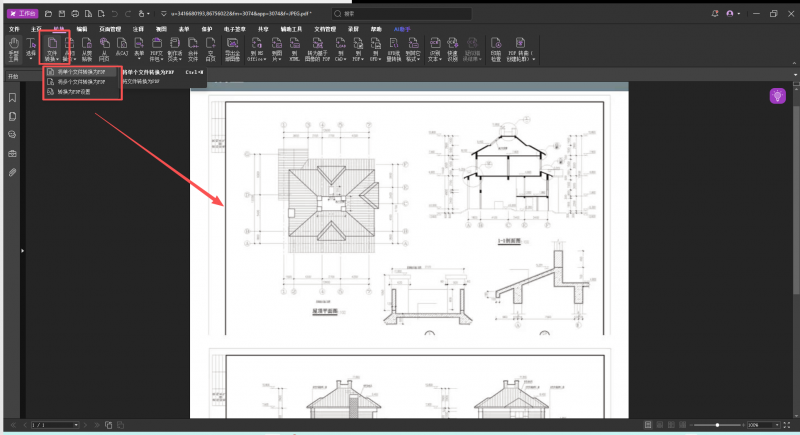
Task: Switch to the Edit (编辑) tab
Action: pos(82,29)
